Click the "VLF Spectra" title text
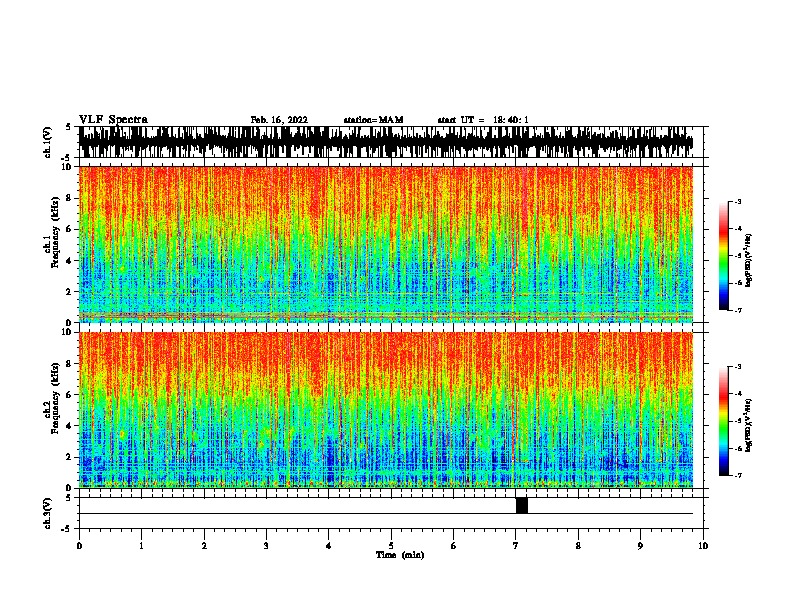This screenshot has height=612, width=792. 113,119
